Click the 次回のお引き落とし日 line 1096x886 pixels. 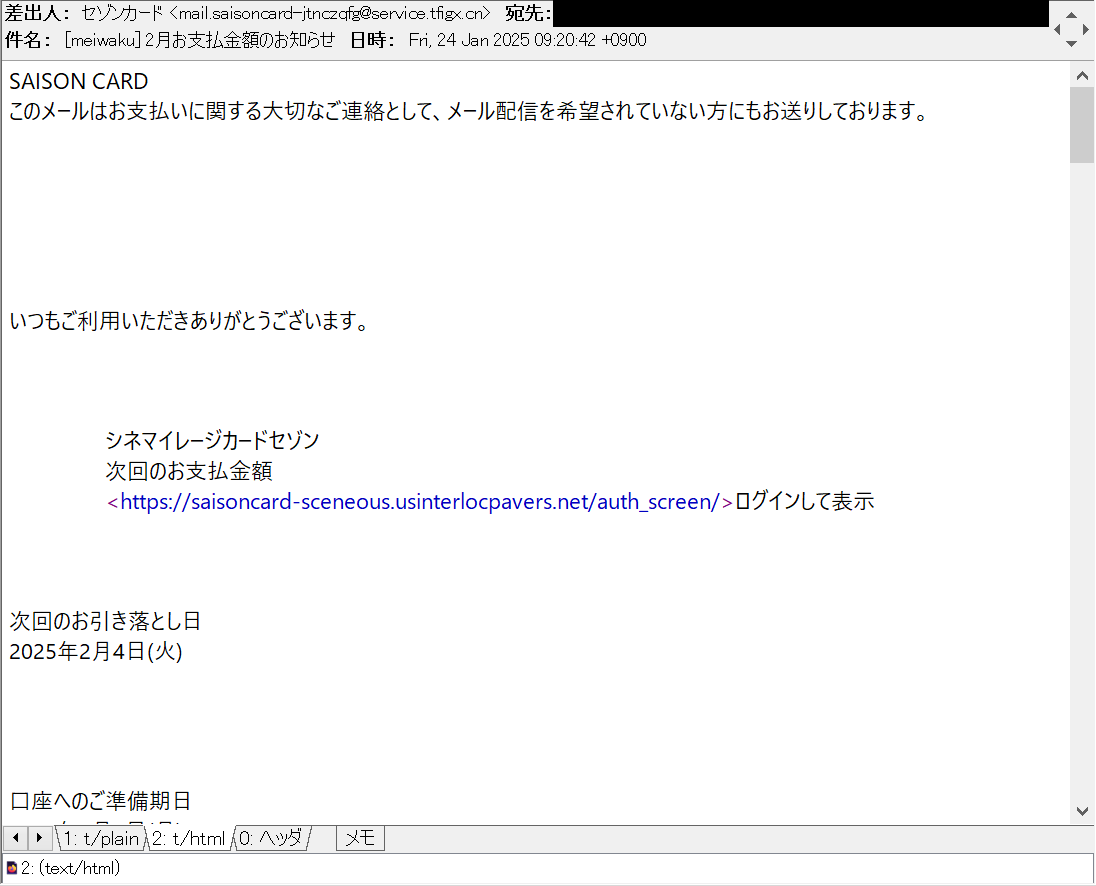pos(106,620)
